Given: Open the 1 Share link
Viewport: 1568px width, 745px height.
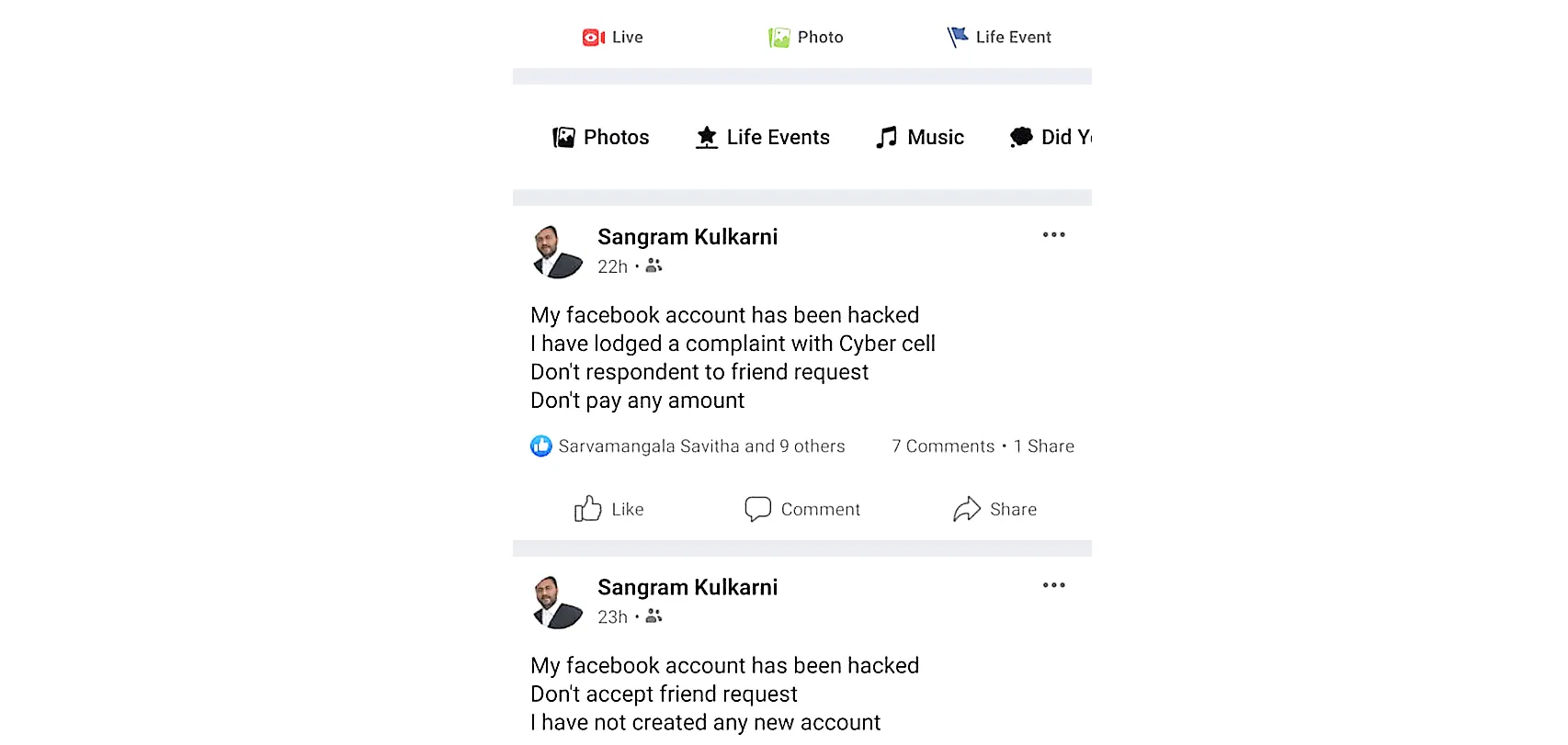Looking at the screenshot, I should (x=1044, y=446).
